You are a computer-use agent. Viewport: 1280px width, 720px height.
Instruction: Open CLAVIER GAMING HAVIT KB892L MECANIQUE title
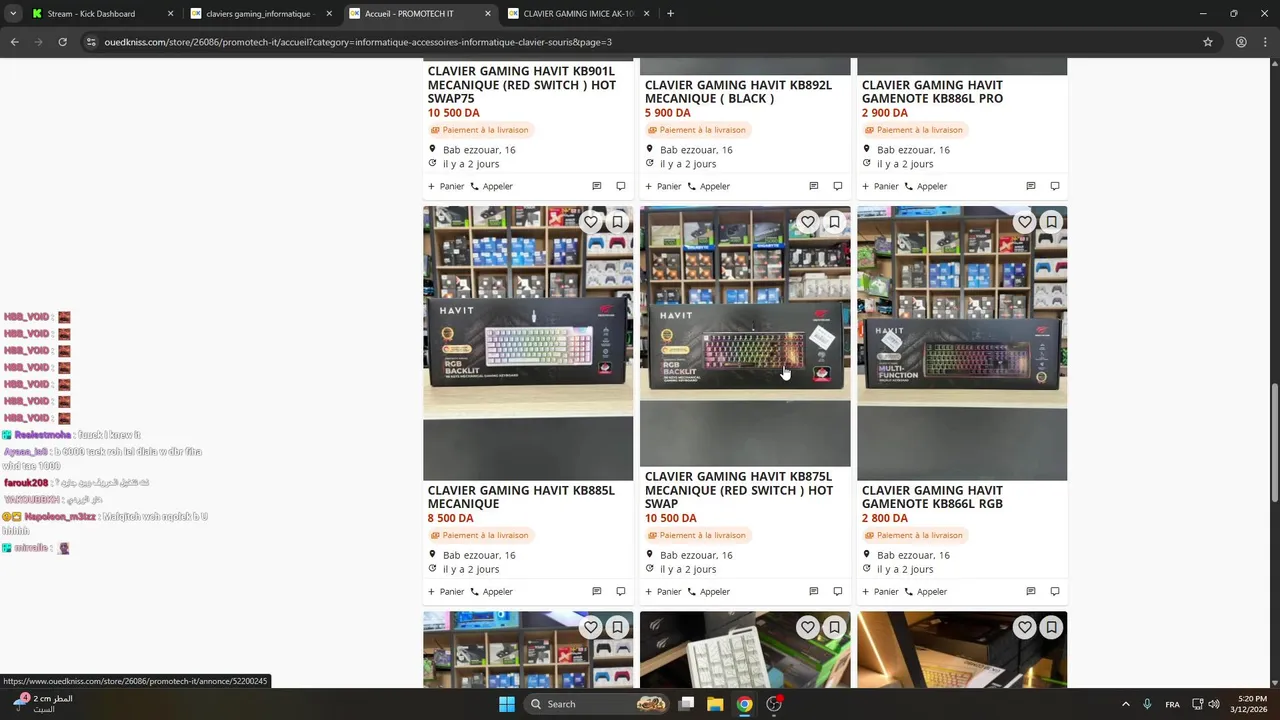pos(738,92)
